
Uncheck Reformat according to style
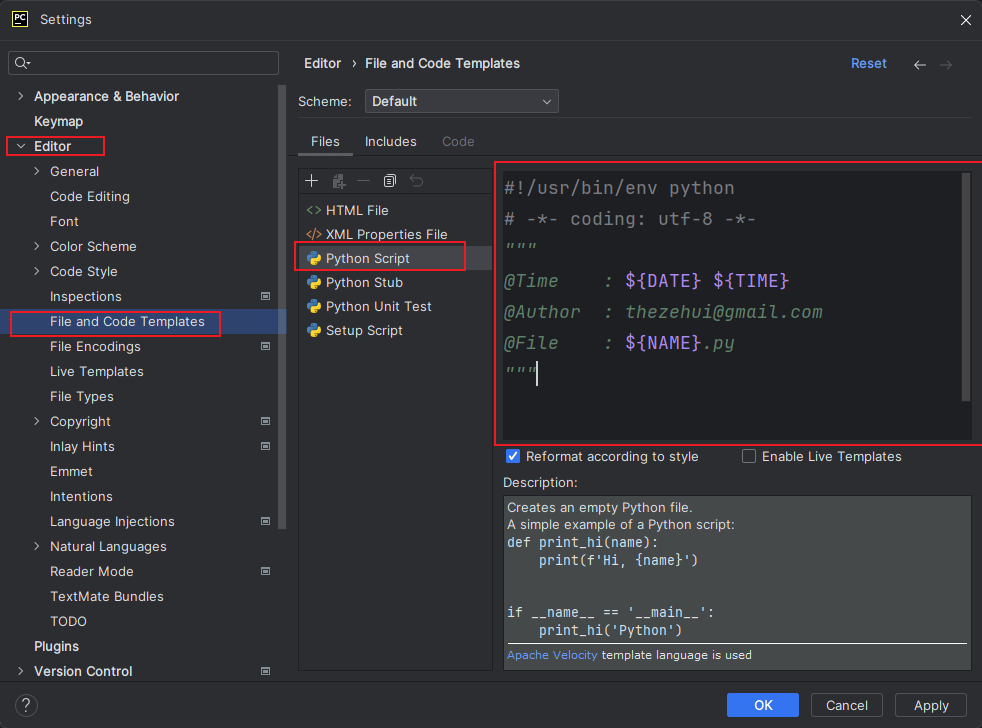[513, 457]
